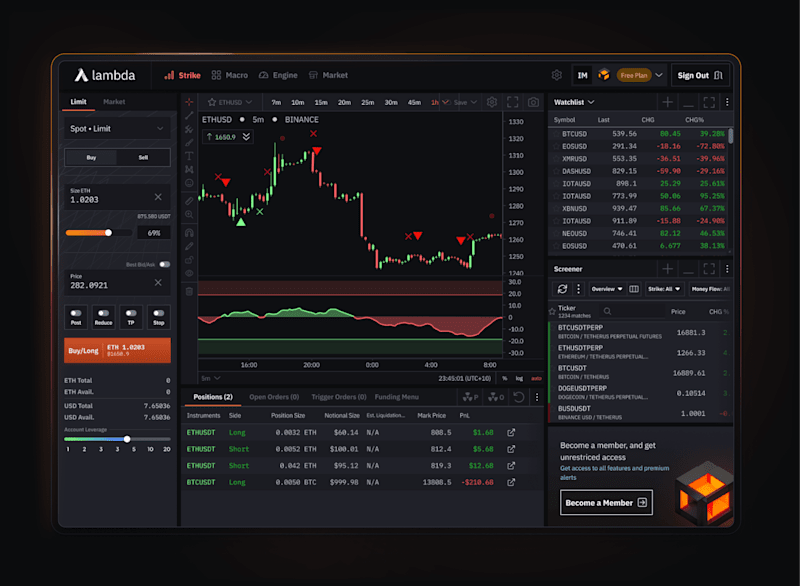This screenshot has height=586, width=800.
Task: Expand the 1650.9 price indicator chevron
Action: [246, 137]
